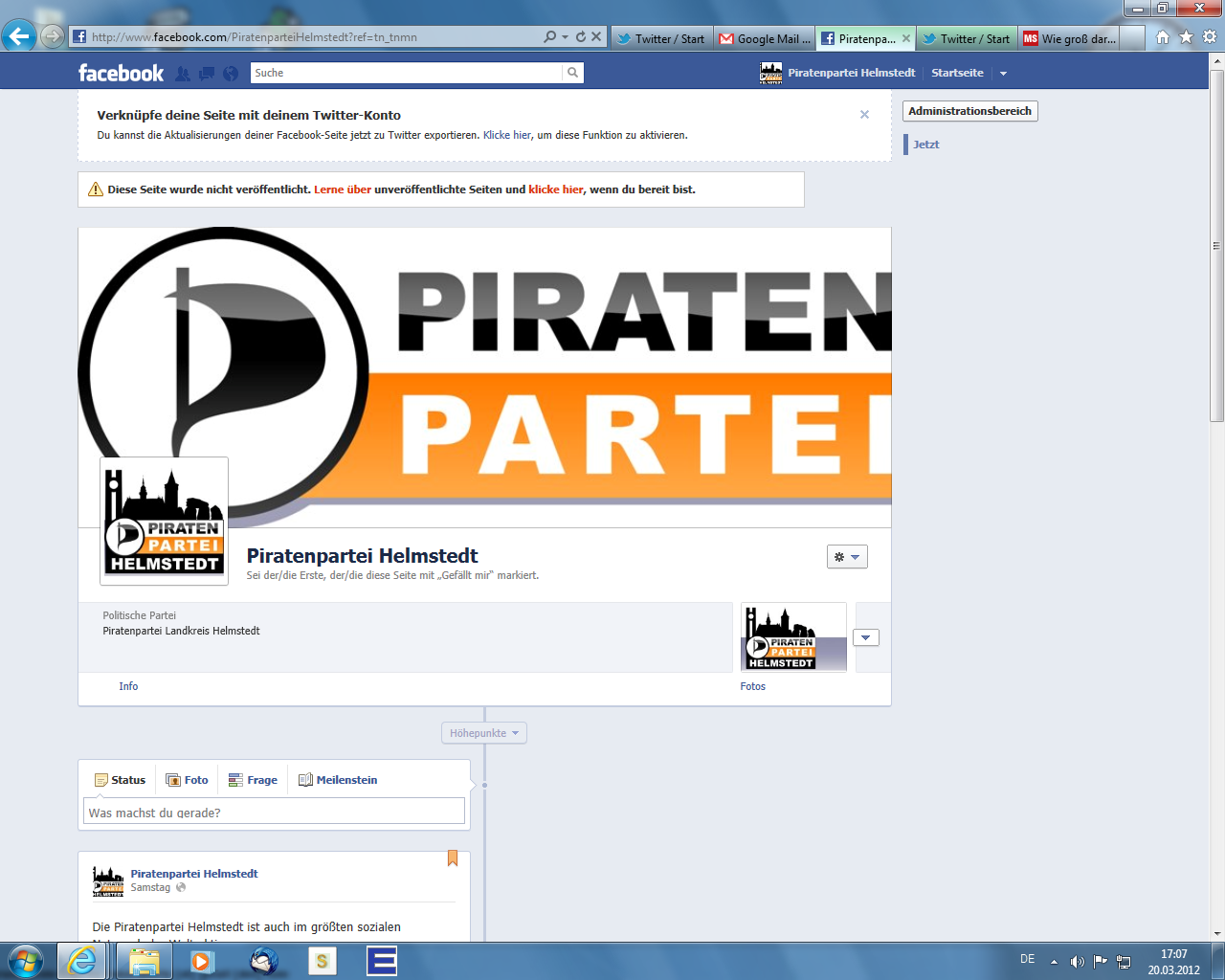Screen dimensions: 1225x980
Task: Type in 'Was machst du gerade?' field
Action: click(274, 813)
